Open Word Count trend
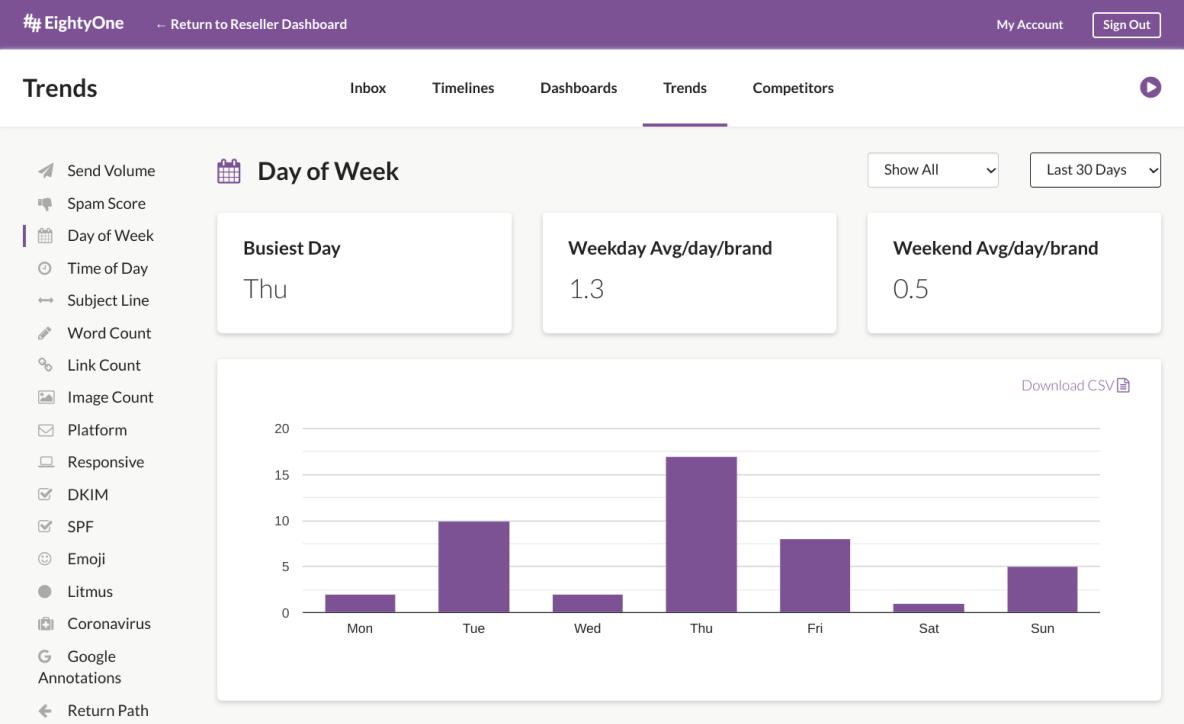Screen dimensions: 1184x724 (x=109, y=333)
